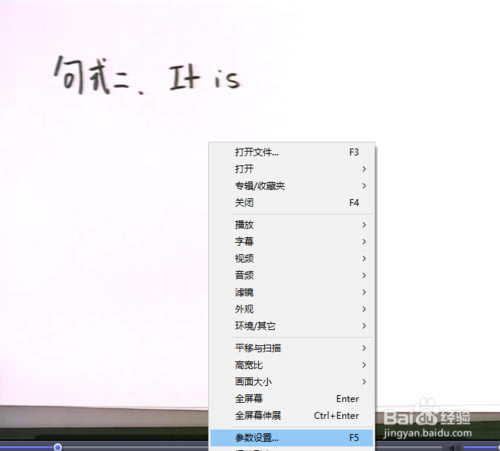500x451 pixels.
Task: Open the 视频 submenu
Action: click(x=292, y=259)
